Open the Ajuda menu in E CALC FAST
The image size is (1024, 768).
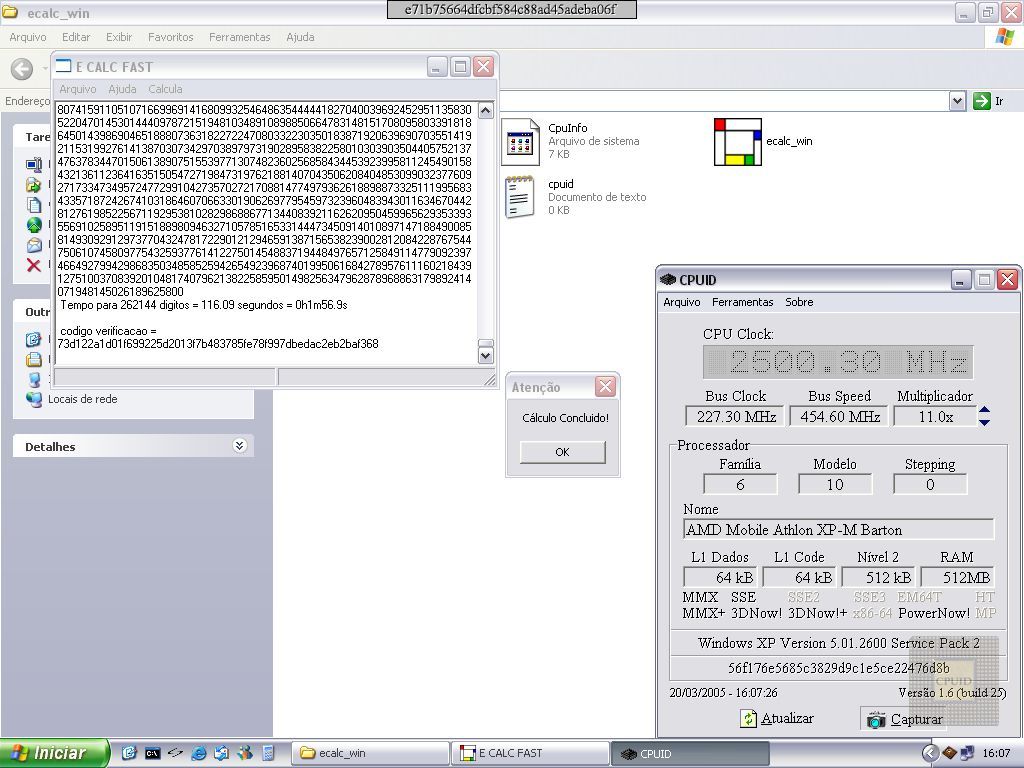pos(122,89)
